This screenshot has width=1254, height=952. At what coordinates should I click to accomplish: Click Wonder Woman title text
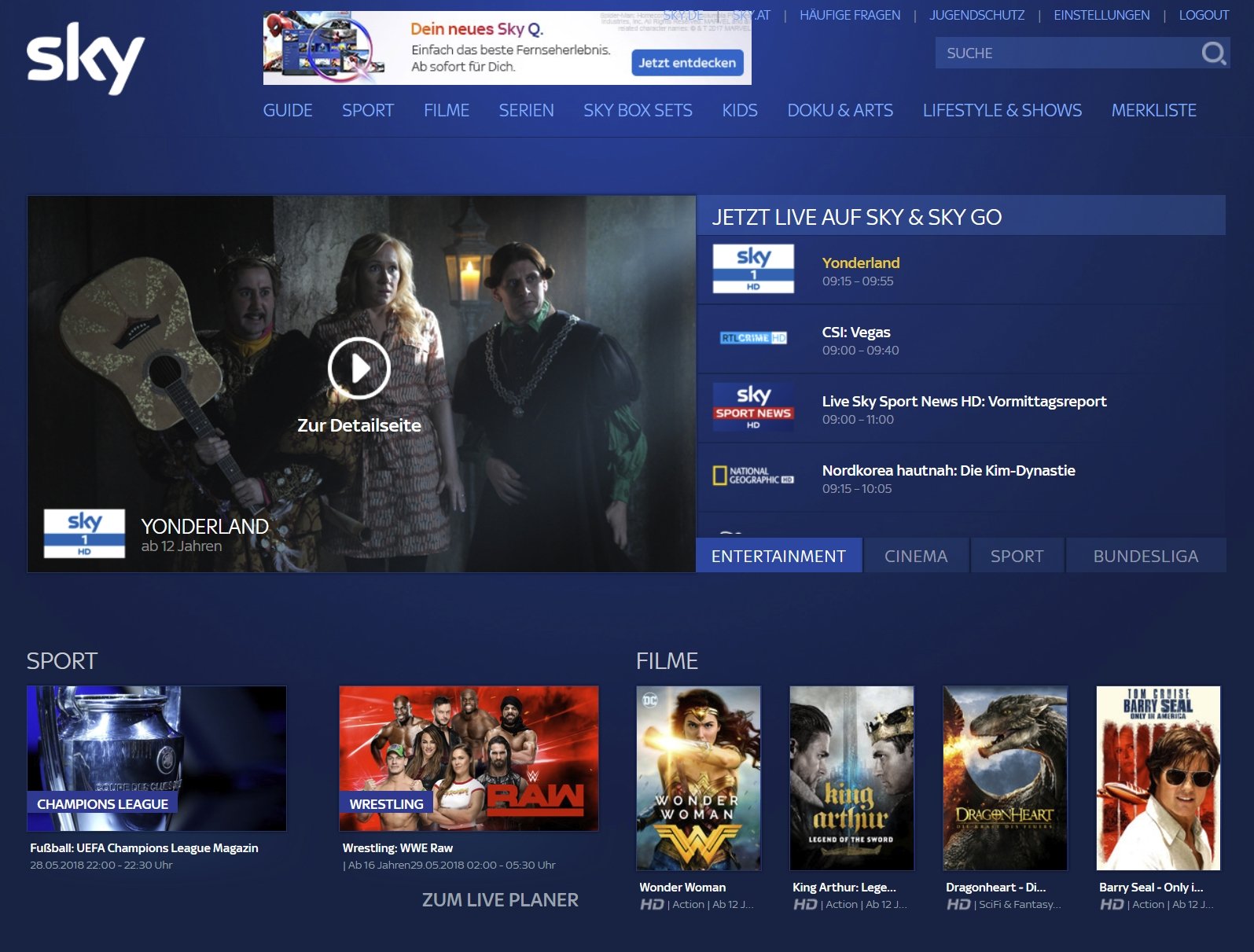click(682, 888)
